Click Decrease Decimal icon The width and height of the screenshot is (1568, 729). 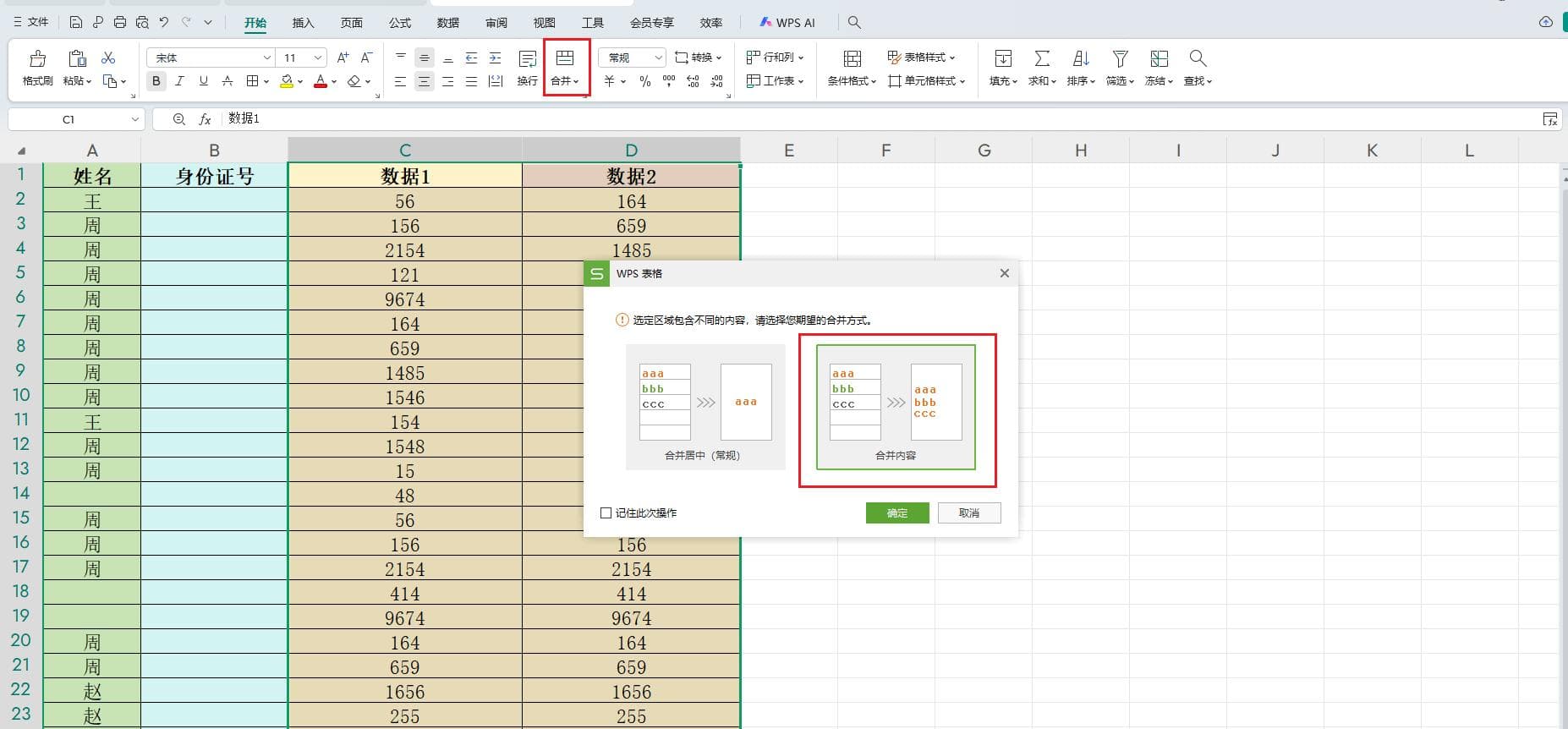(x=716, y=81)
